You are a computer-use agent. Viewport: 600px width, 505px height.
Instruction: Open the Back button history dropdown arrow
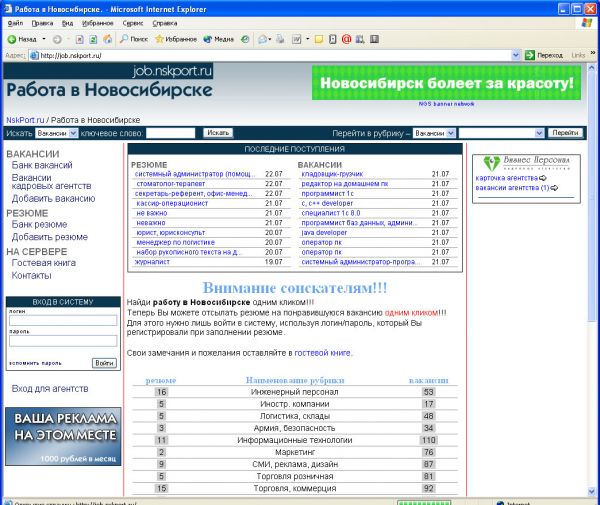click(44, 39)
